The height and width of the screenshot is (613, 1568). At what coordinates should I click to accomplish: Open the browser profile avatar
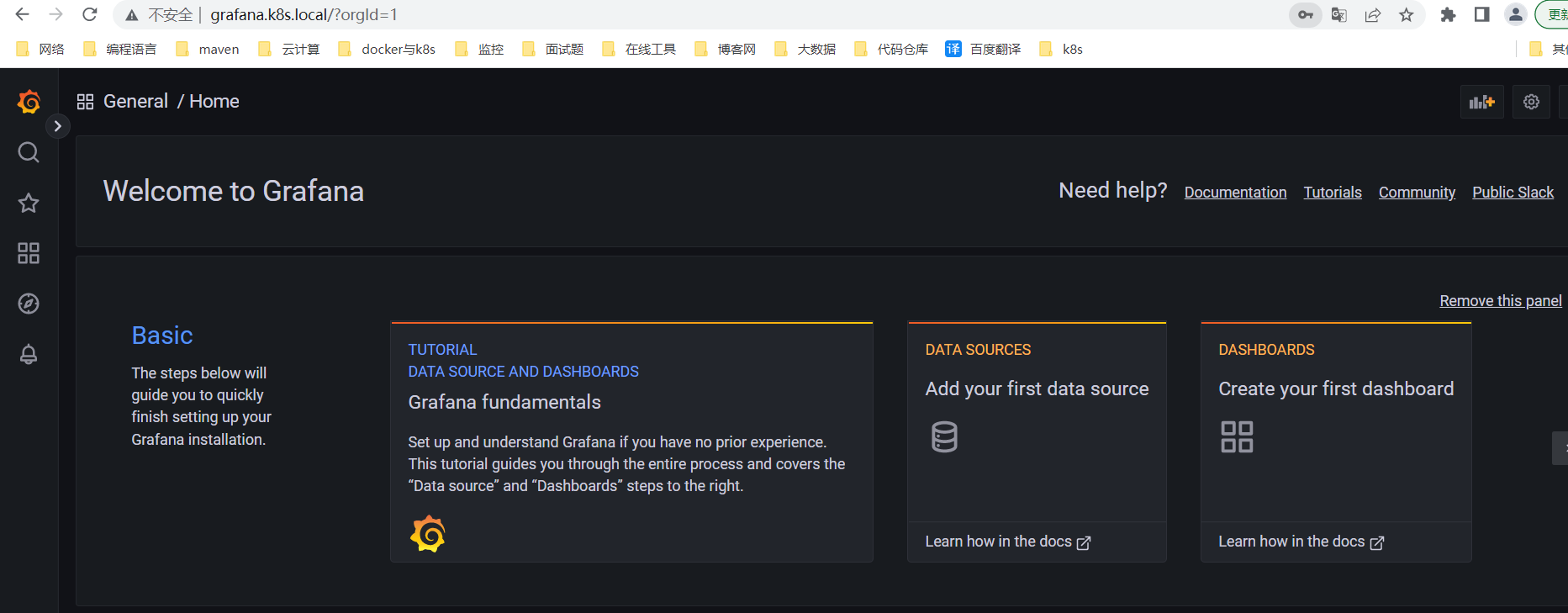1515,14
